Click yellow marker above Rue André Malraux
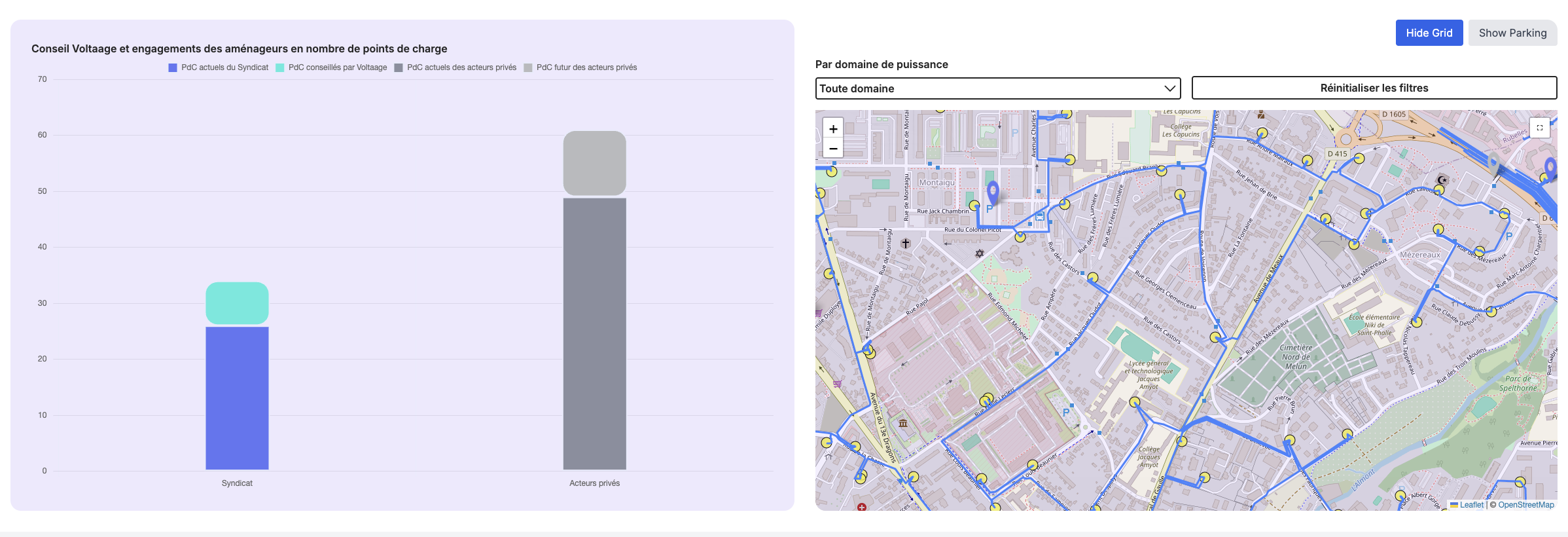This screenshot has width=1568, height=537. 1262,134
